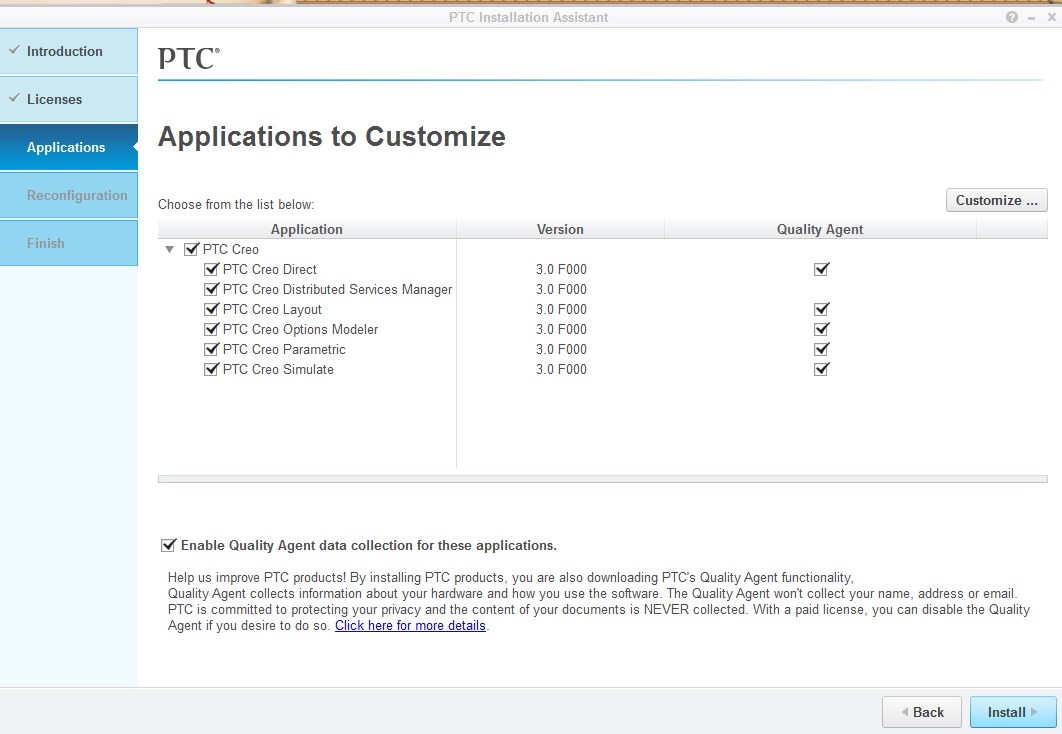Viewport: 1062px width, 734px height.
Task: Uncheck the PTC Creo Direct application
Action: [x=211, y=268]
